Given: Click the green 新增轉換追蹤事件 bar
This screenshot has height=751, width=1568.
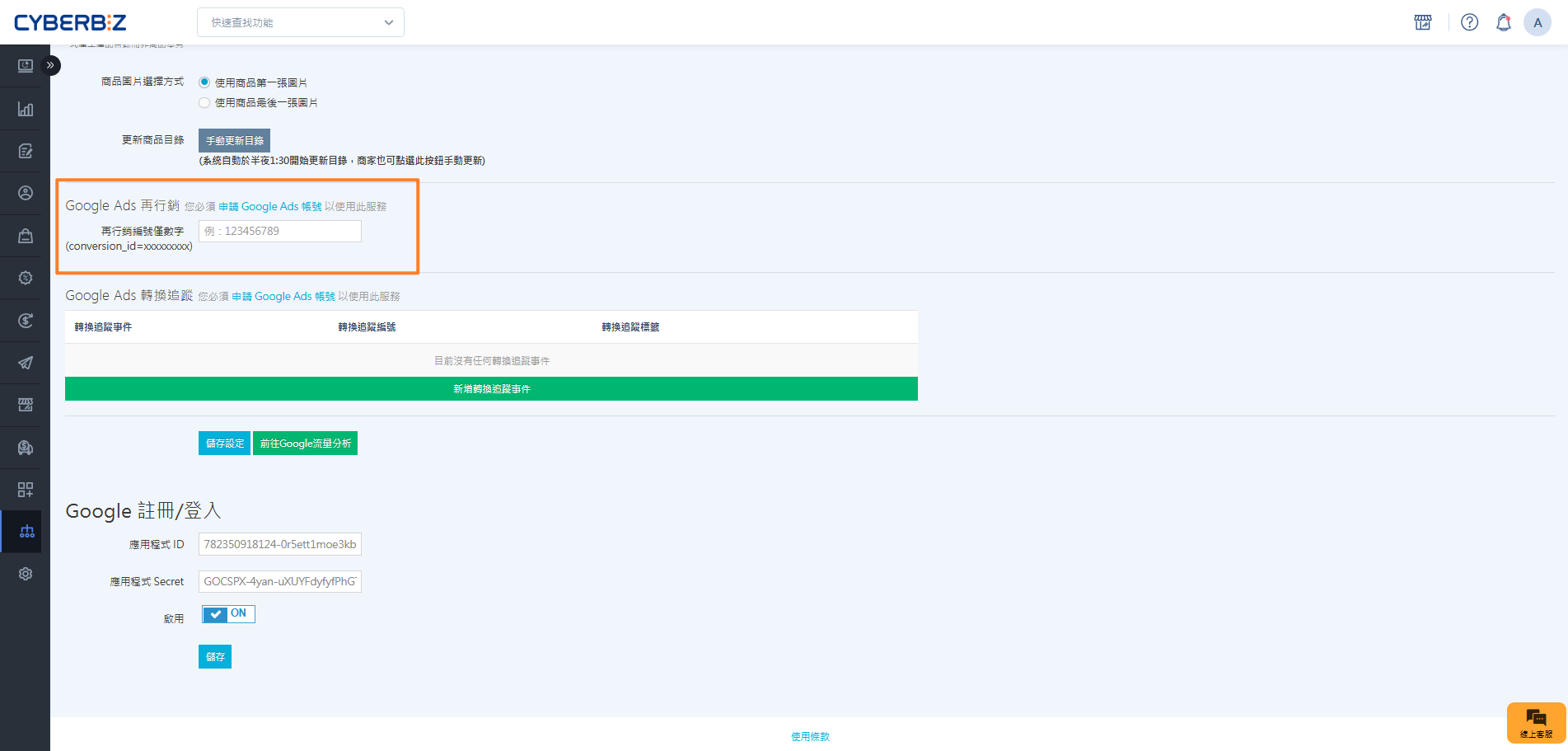Looking at the screenshot, I should [x=491, y=389].
